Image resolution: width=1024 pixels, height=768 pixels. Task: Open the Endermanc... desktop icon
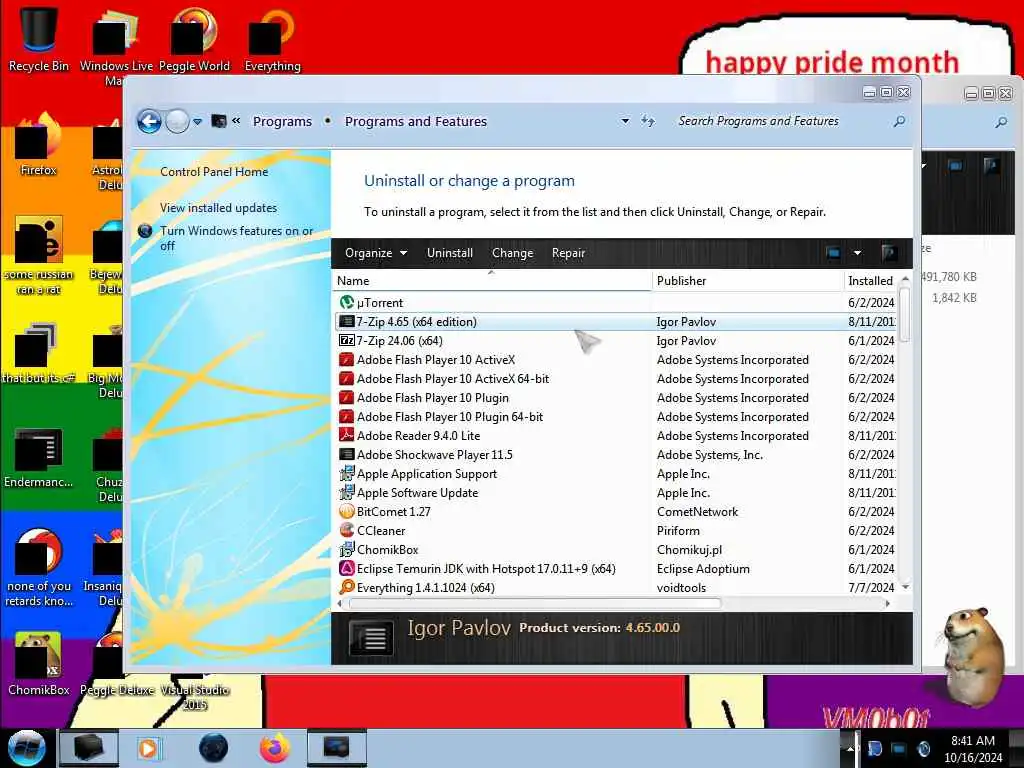(x=39, y=458)
